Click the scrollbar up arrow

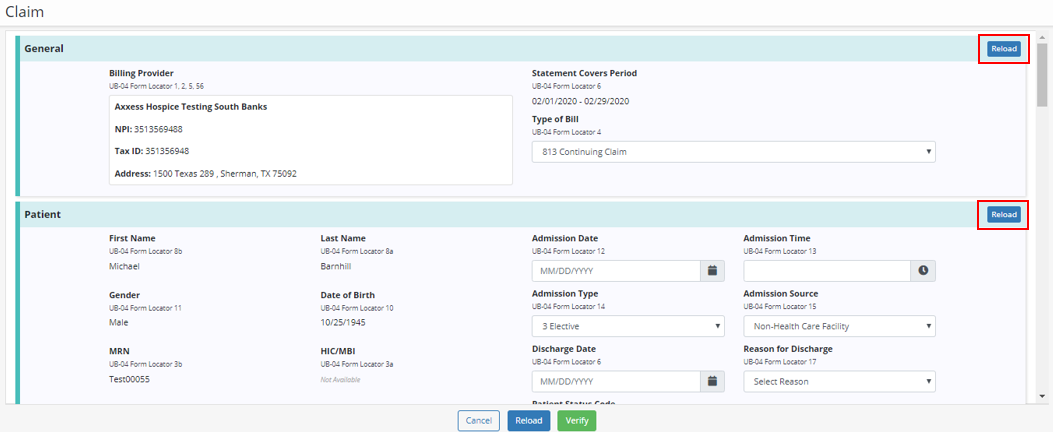[x=1043, y=35]
